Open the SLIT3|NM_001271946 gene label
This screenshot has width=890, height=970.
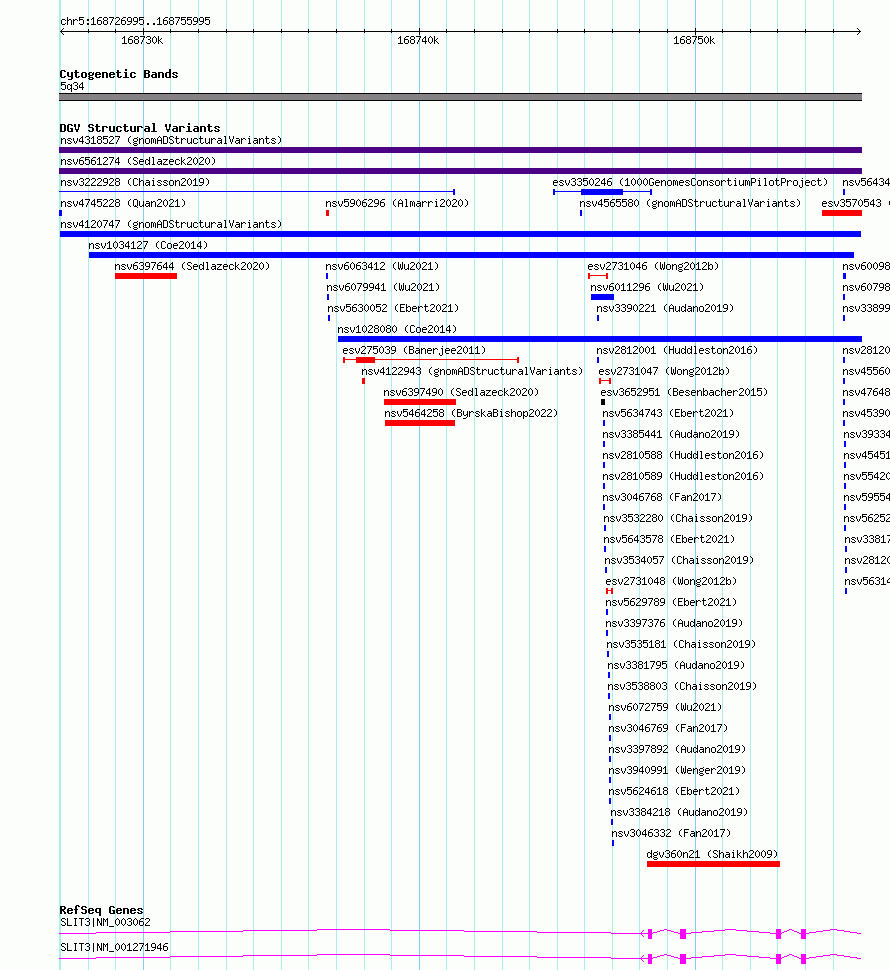[114, 948]
